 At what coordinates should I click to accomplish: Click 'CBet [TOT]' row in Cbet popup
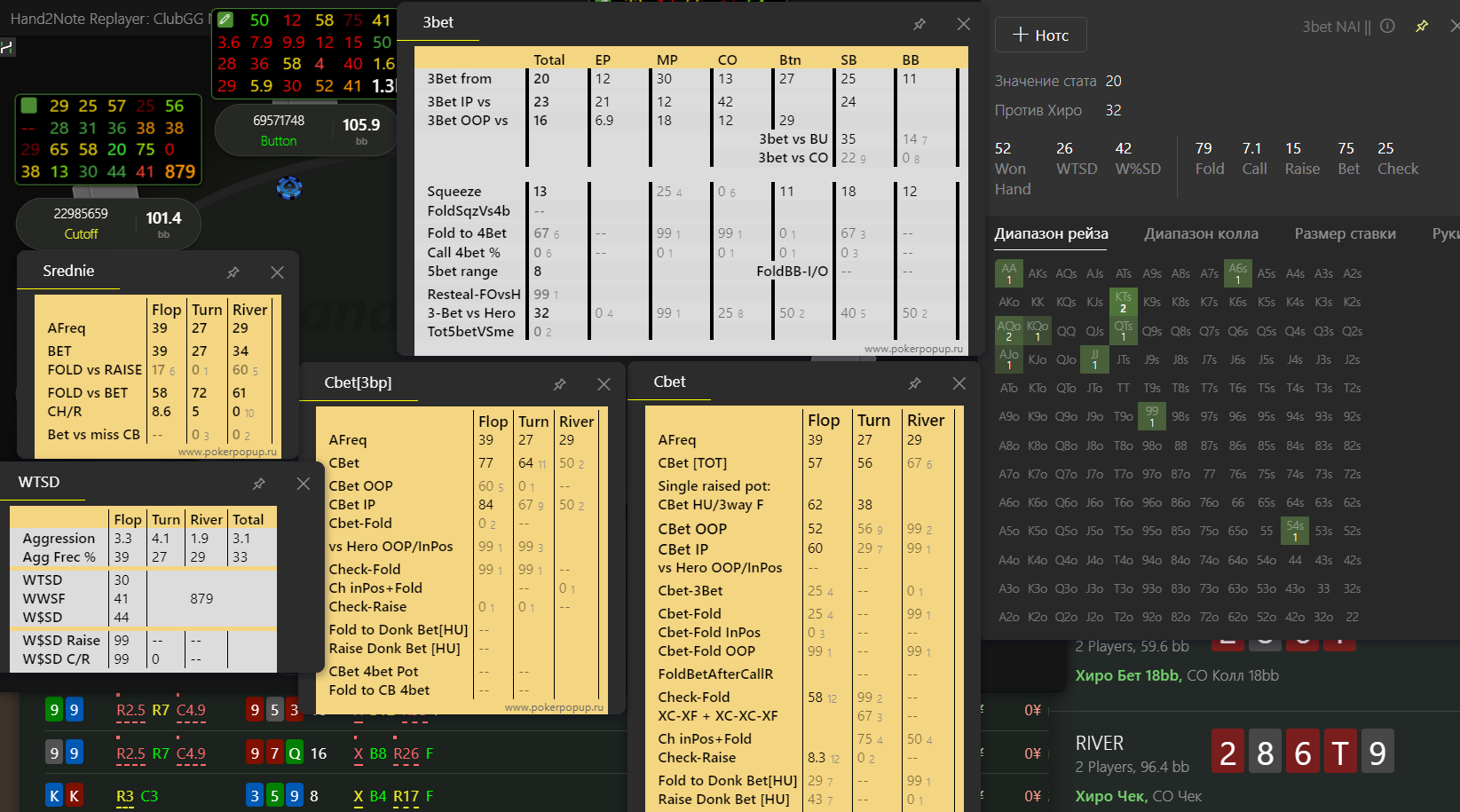[692, 463]
